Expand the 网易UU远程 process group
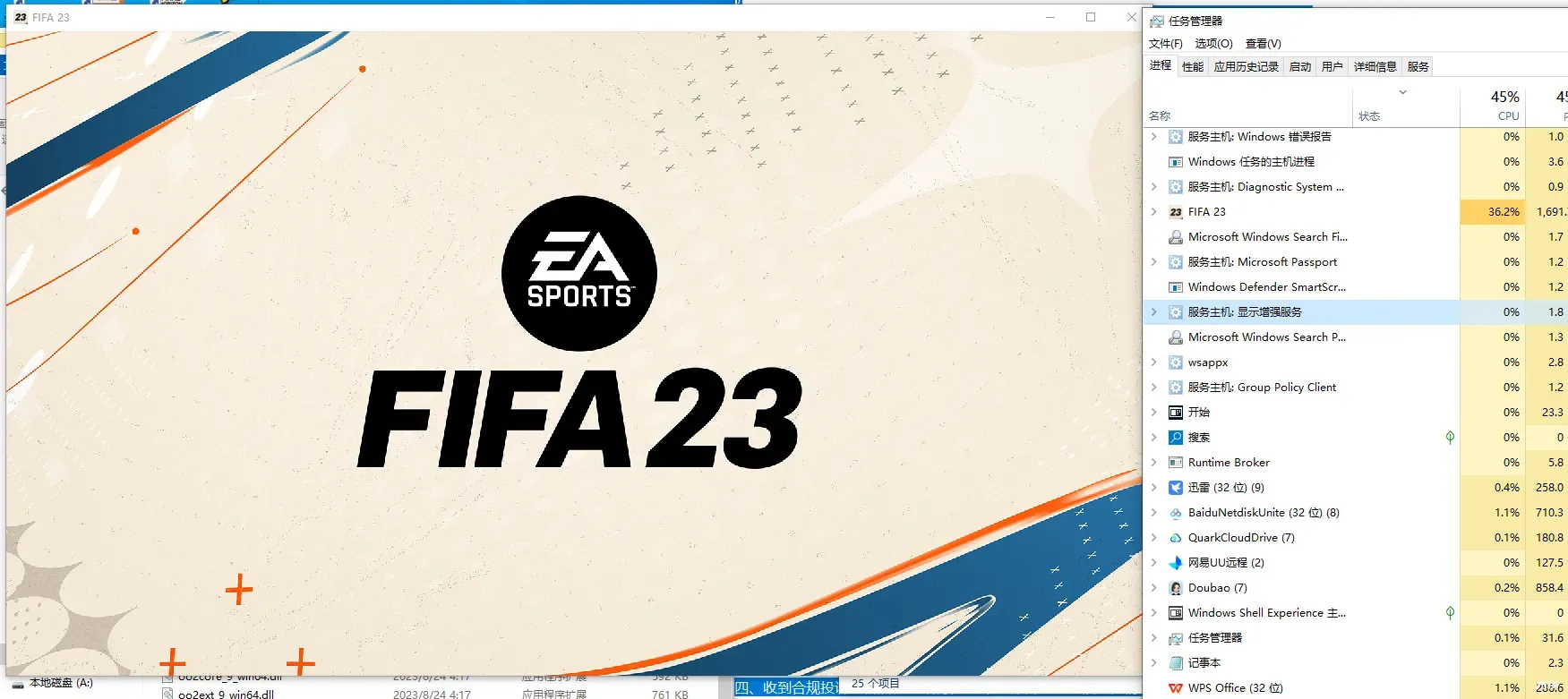Screen dimensions: 1568x699 point(1154,563)
